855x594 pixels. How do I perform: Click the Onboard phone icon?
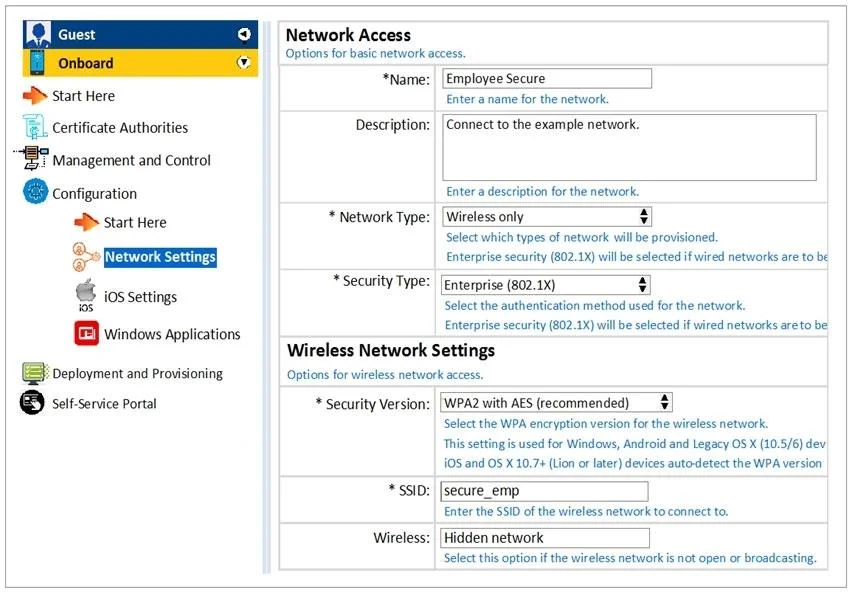click(x=37, y=63)
